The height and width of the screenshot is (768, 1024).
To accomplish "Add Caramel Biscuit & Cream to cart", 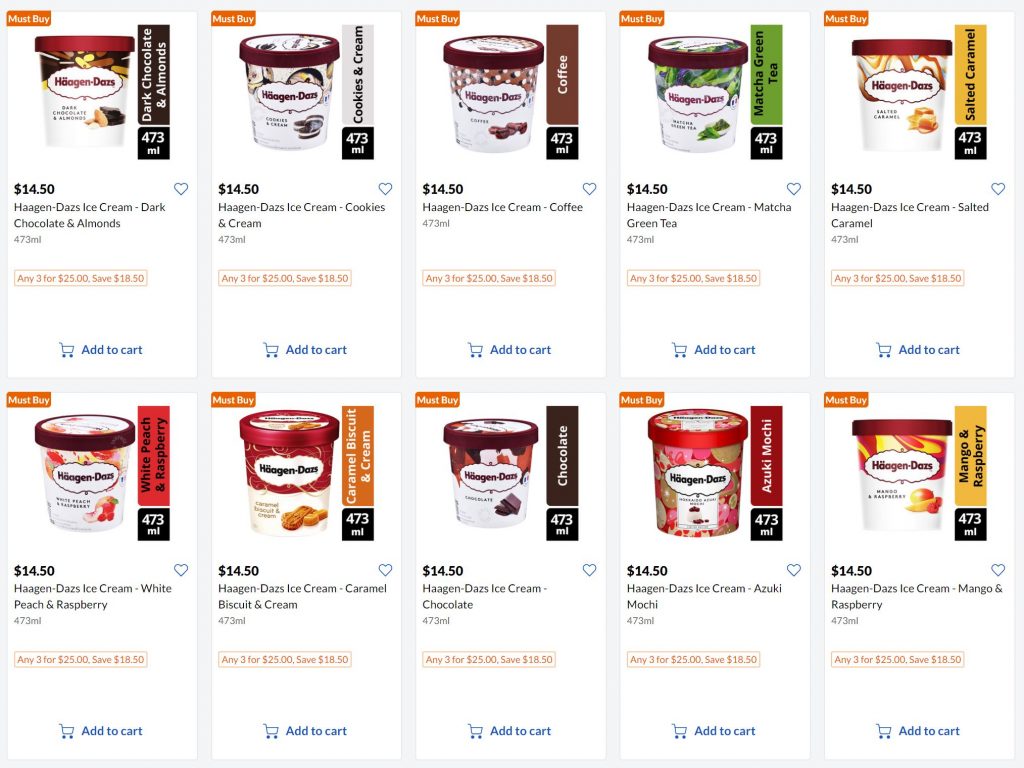I will point(305,731).
